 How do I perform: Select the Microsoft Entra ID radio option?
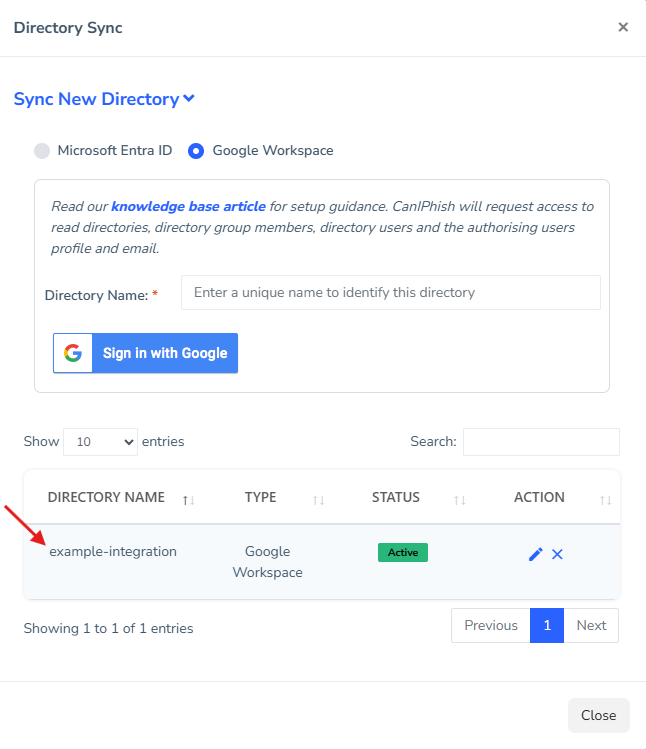click(x=42, y=151)
